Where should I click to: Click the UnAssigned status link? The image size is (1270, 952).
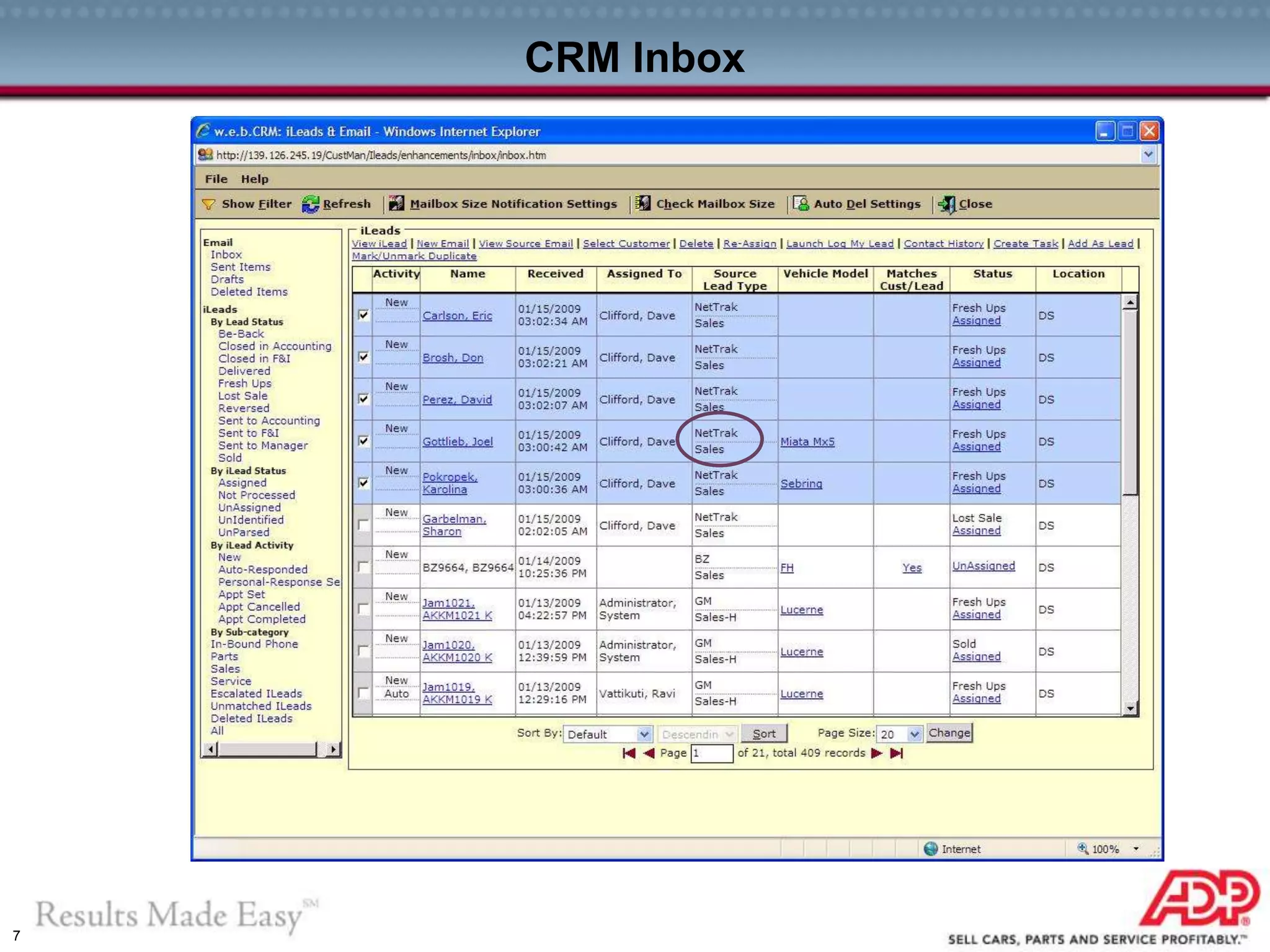[x=984, y=565]
